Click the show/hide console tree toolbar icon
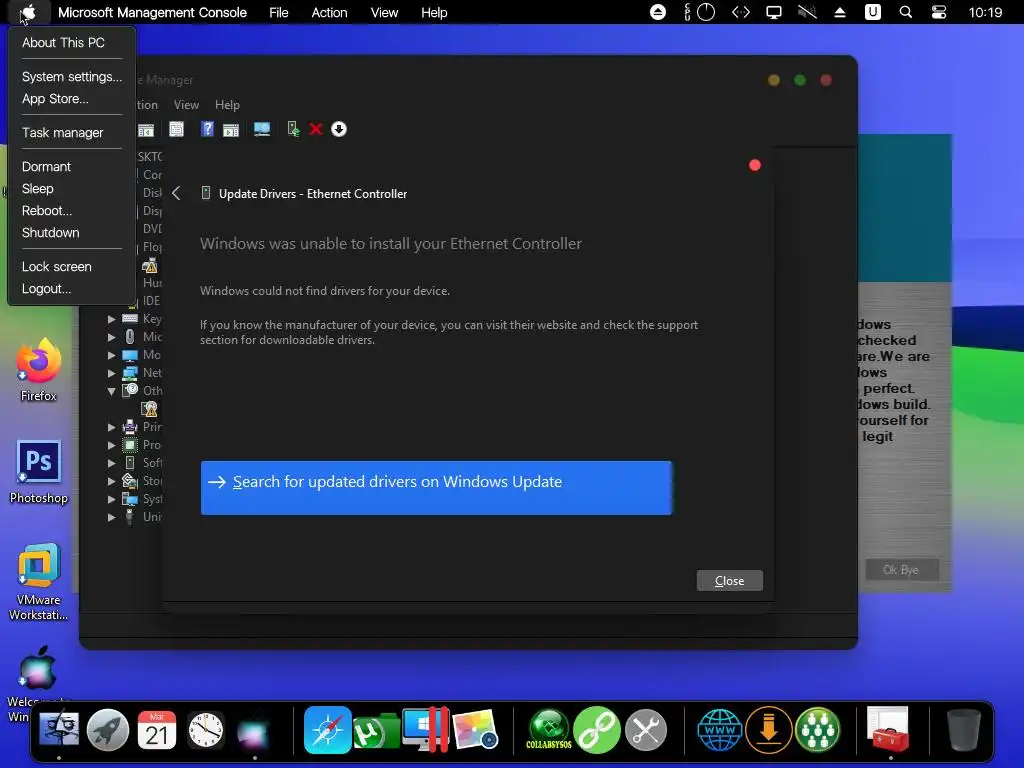The image size is (1024, 768). (x=146, y=129)
